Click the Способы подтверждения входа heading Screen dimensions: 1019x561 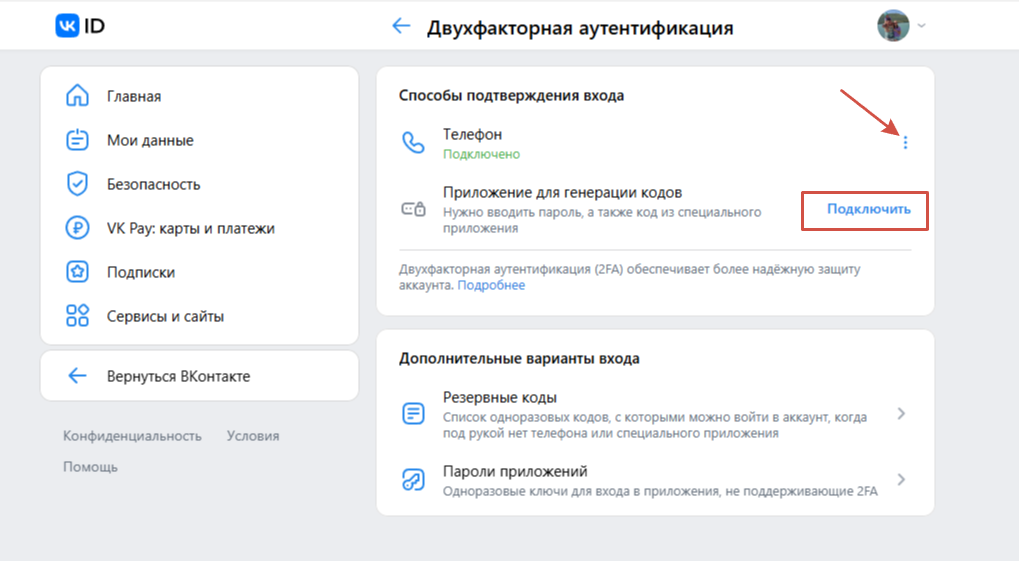pyautogui.click(x=511, y=96)
